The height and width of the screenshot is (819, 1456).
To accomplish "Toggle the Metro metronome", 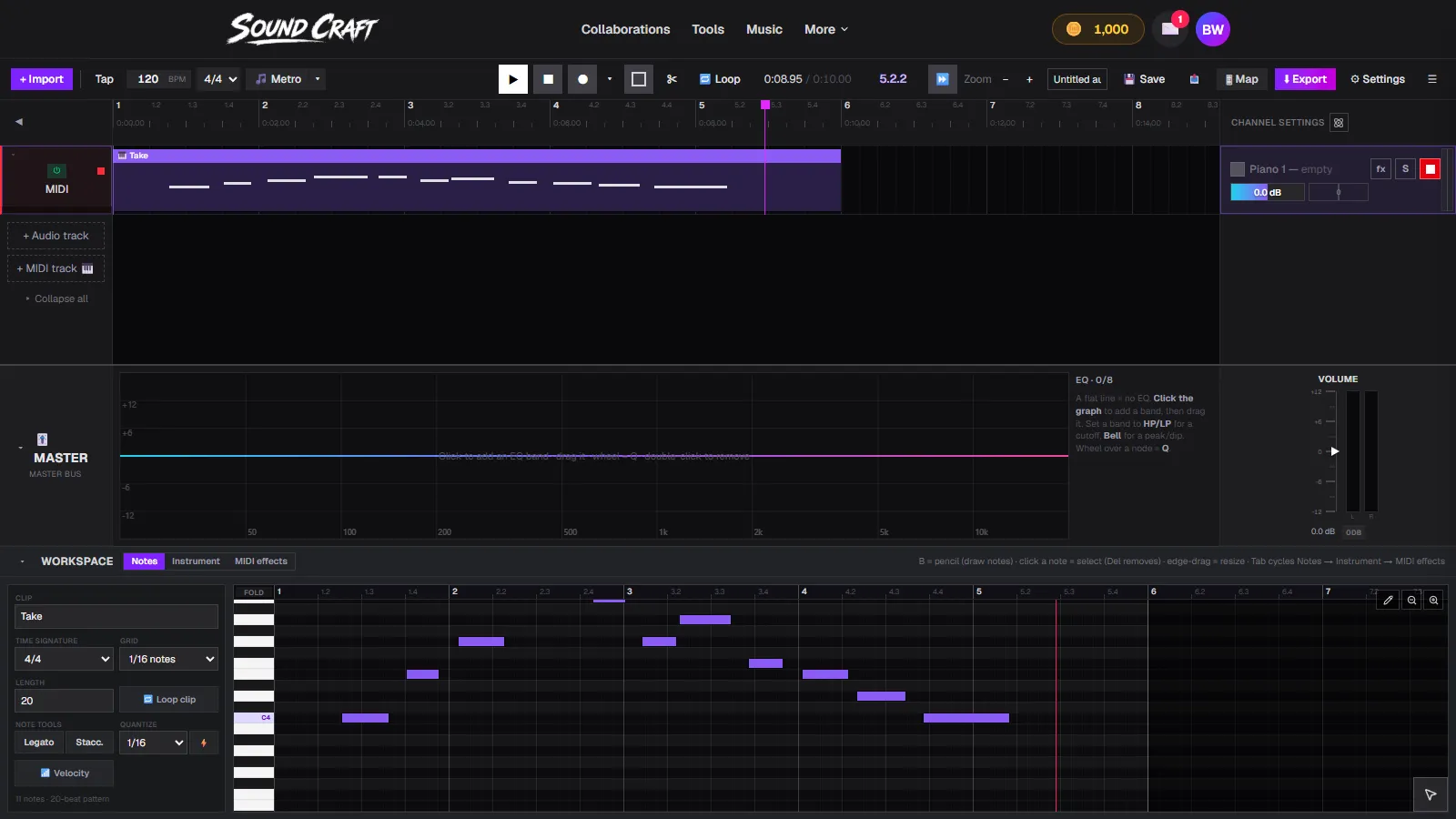I will 278,79.
